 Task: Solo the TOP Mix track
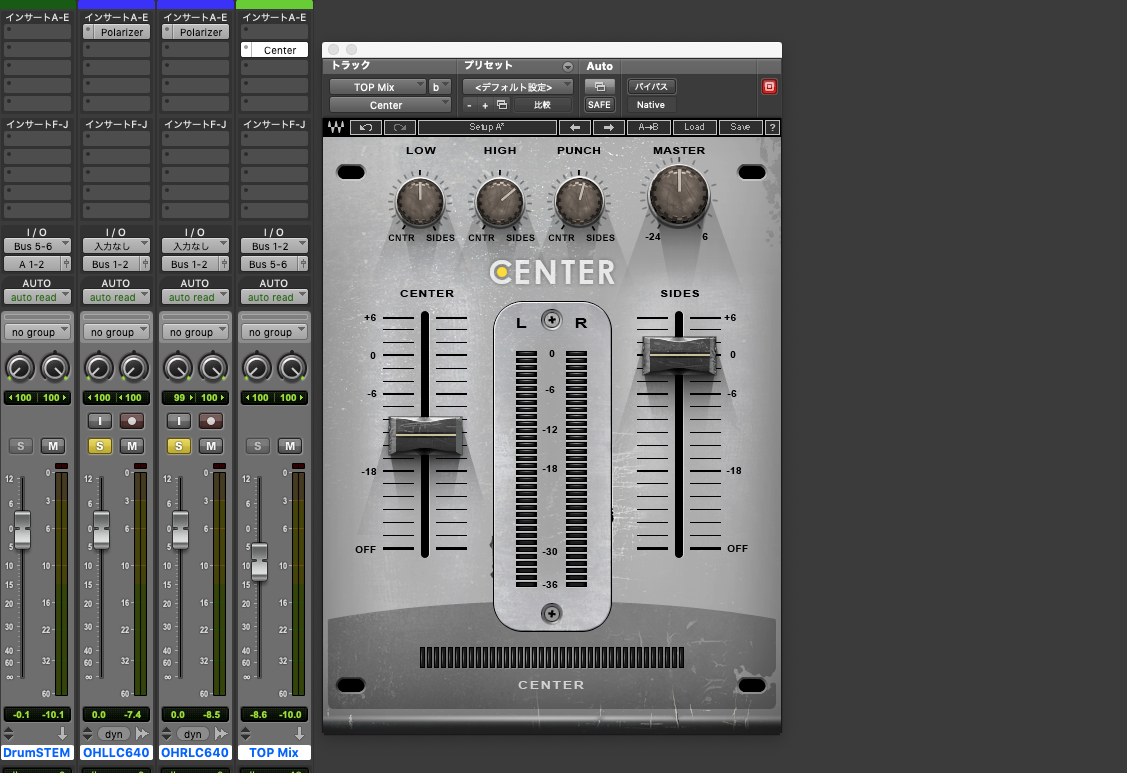258,446
